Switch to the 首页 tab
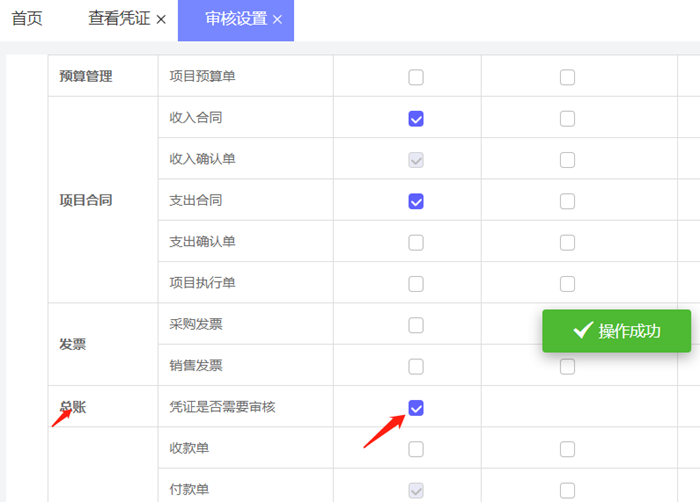This screenshot has width=700, height=502. [x=27, y=19]
